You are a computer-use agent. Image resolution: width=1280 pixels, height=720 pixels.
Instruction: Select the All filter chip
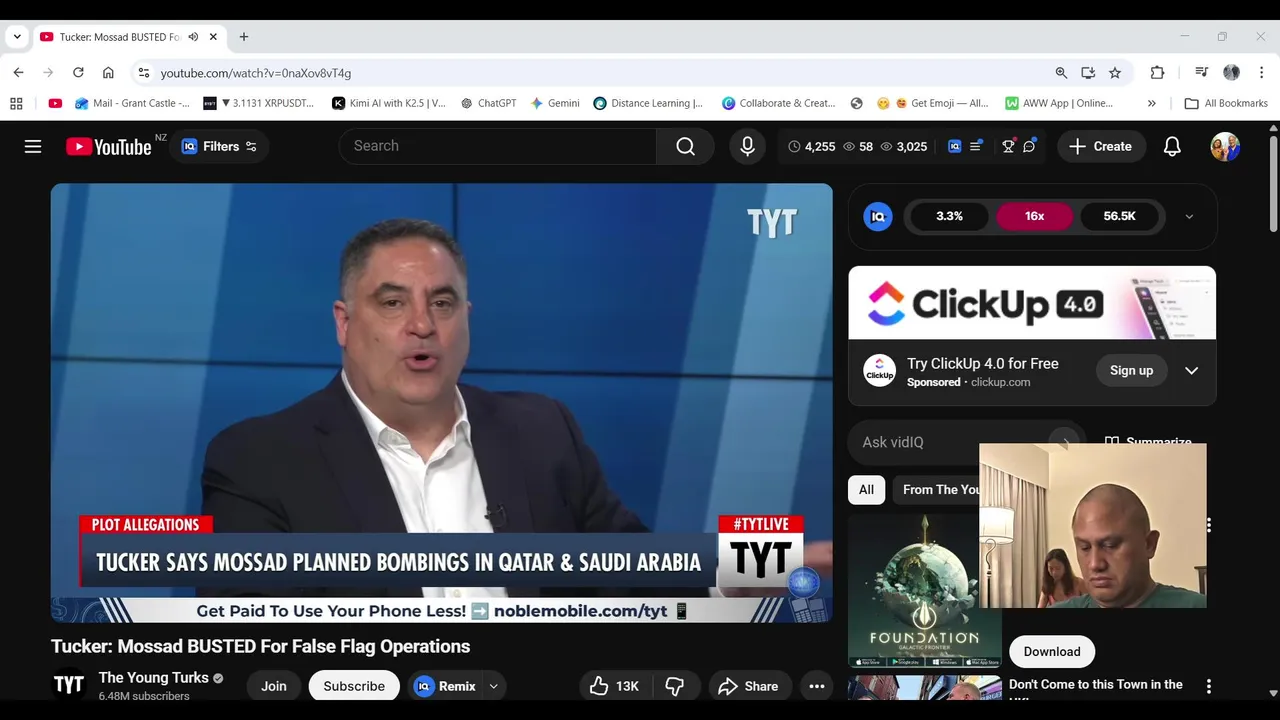coord(866,489)
